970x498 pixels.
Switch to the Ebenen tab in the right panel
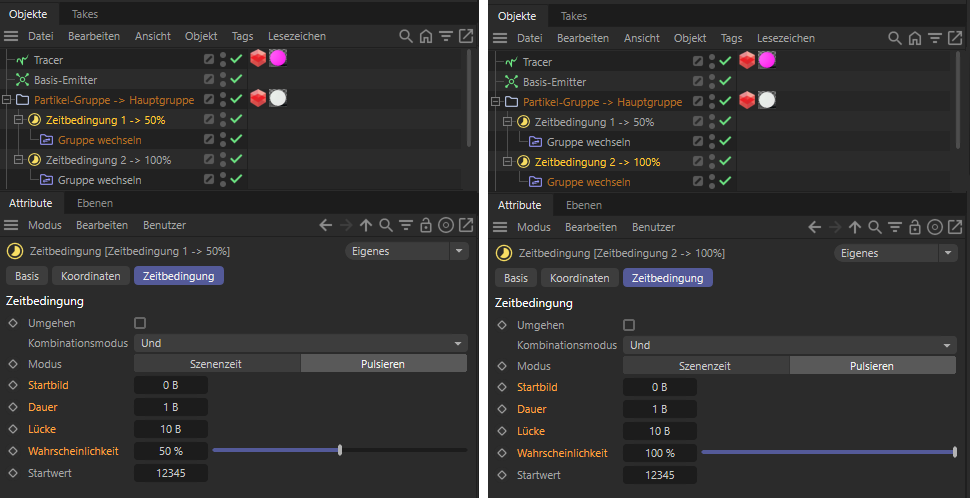tap(583, 205)
